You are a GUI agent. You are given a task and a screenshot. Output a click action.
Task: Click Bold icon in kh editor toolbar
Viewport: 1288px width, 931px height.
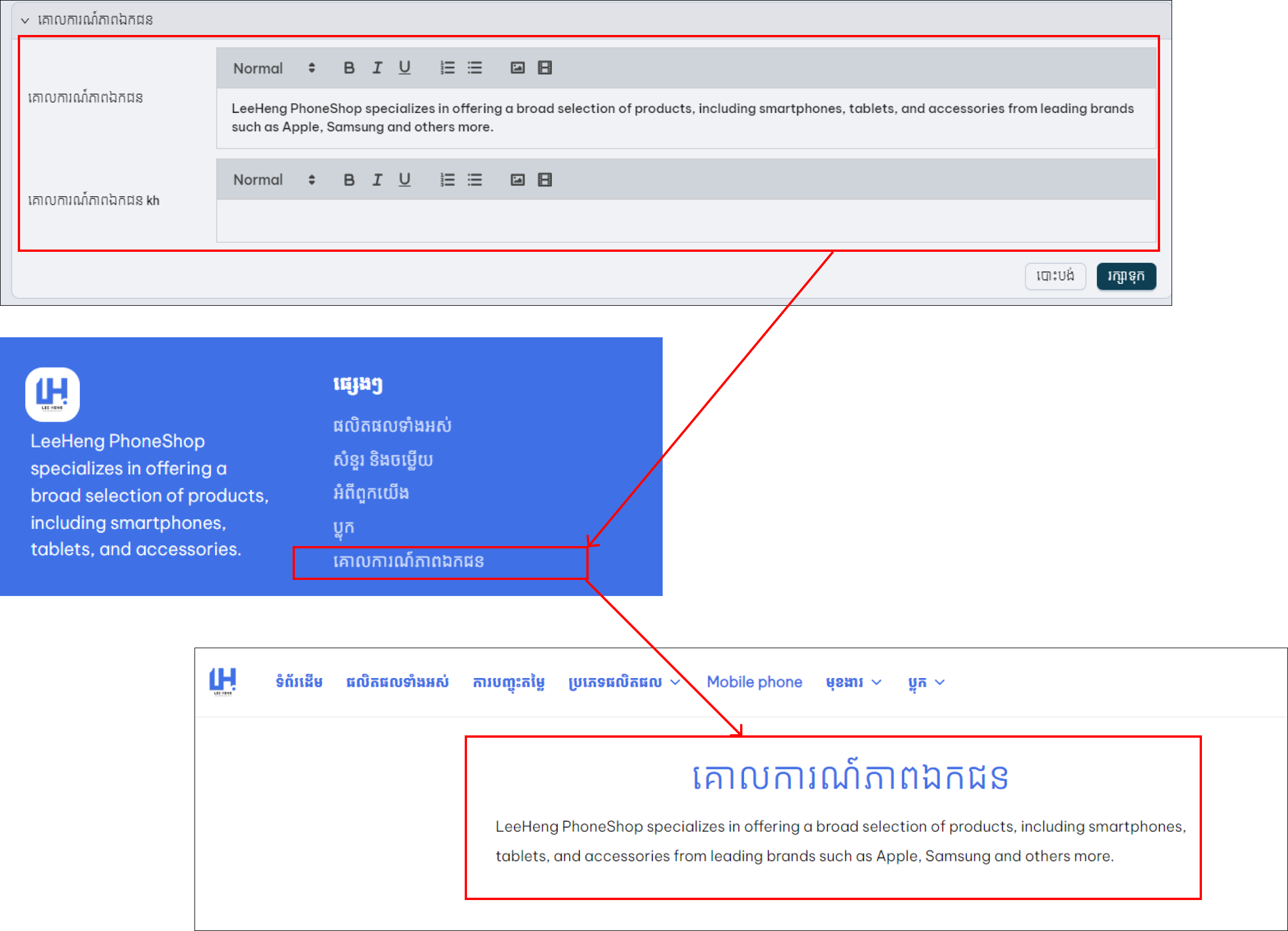click(349, 180)
